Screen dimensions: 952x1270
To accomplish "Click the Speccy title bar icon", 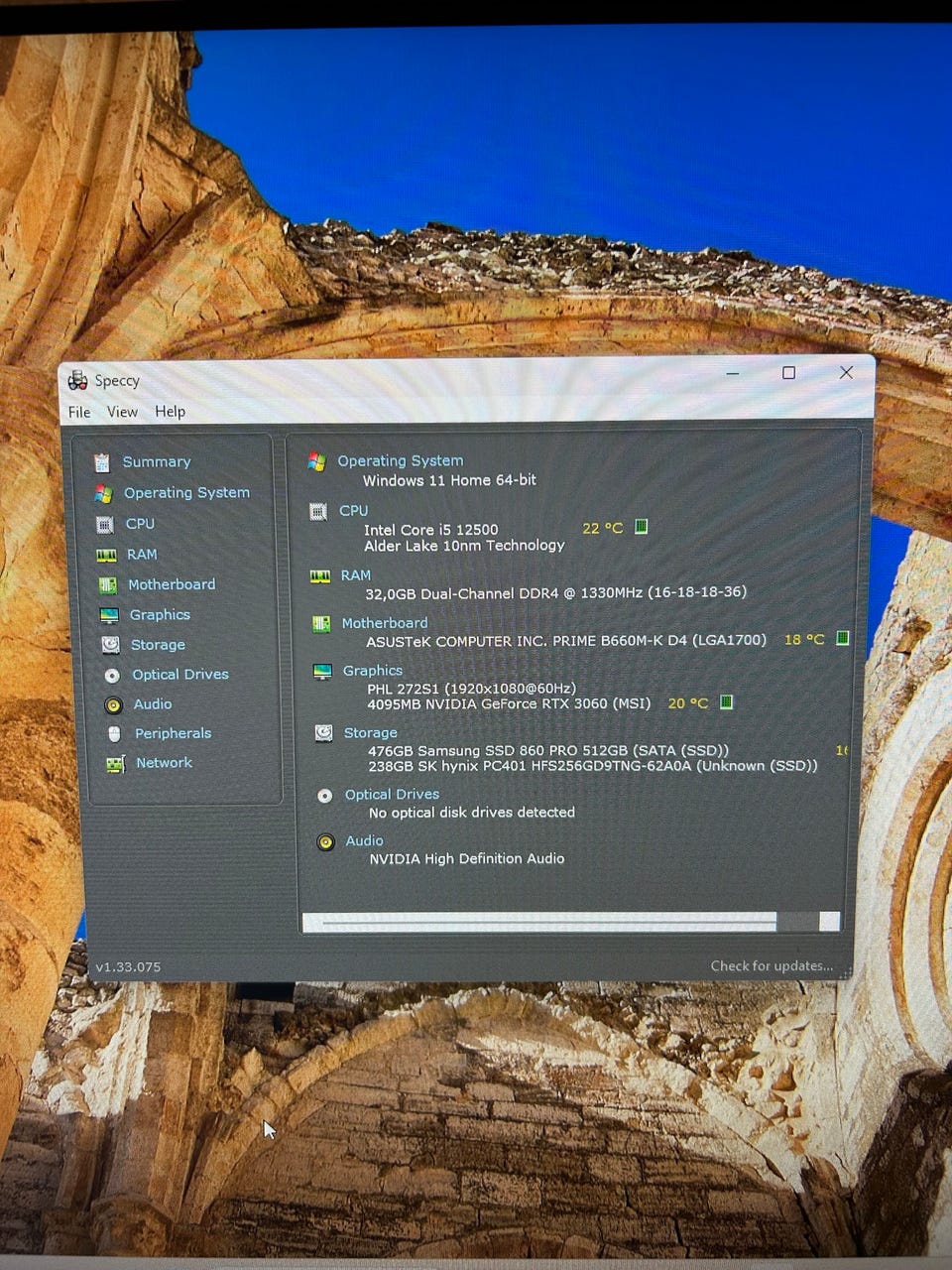I will tap(77, 380).
